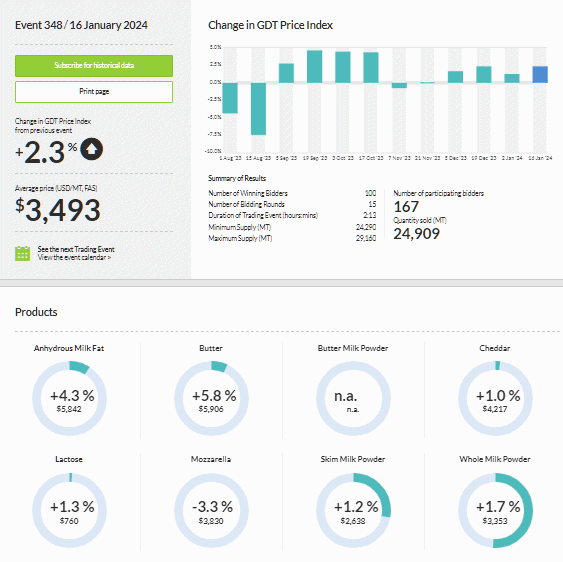Image resolution: width=563 pixels, height=562 pixels.
Task: Select the 5 Sep '23 chart bar
Action: click(x=287, y=73)
